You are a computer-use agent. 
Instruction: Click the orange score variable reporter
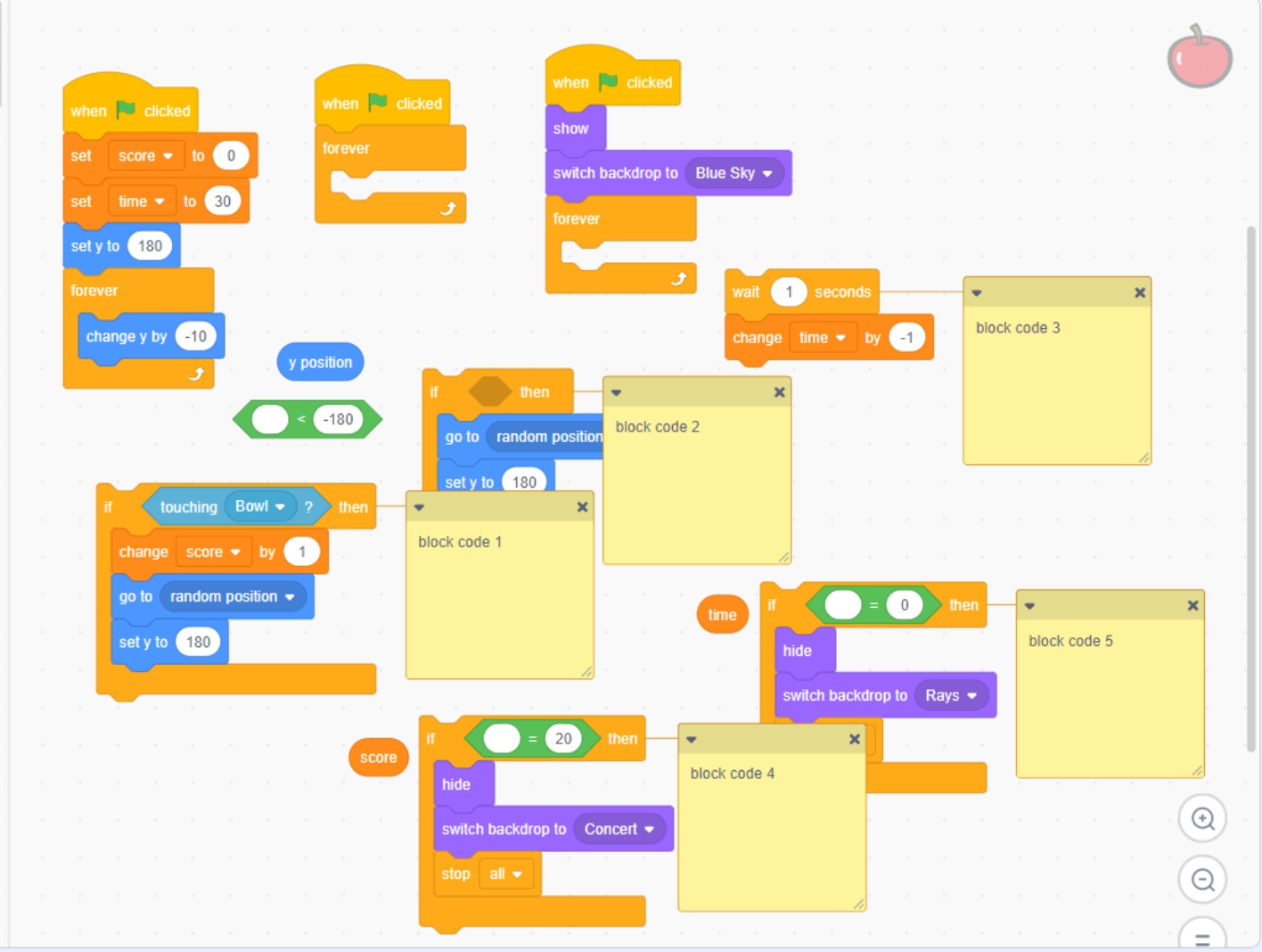[378, 758]
